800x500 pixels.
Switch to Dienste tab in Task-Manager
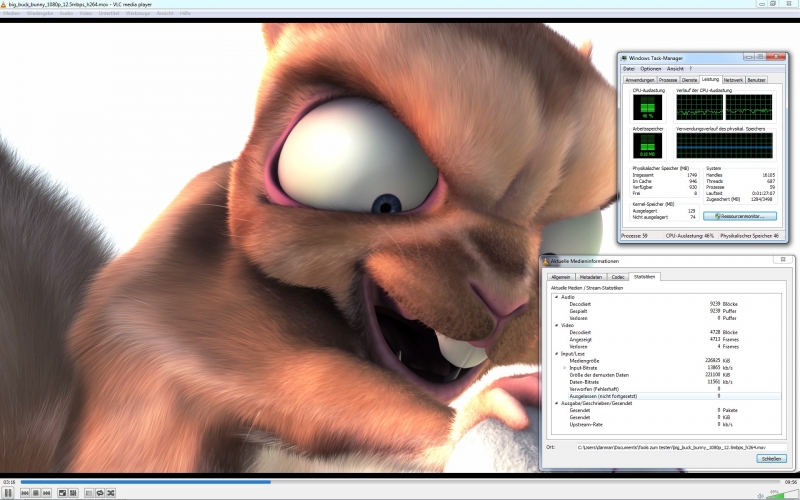pos(689,80)
